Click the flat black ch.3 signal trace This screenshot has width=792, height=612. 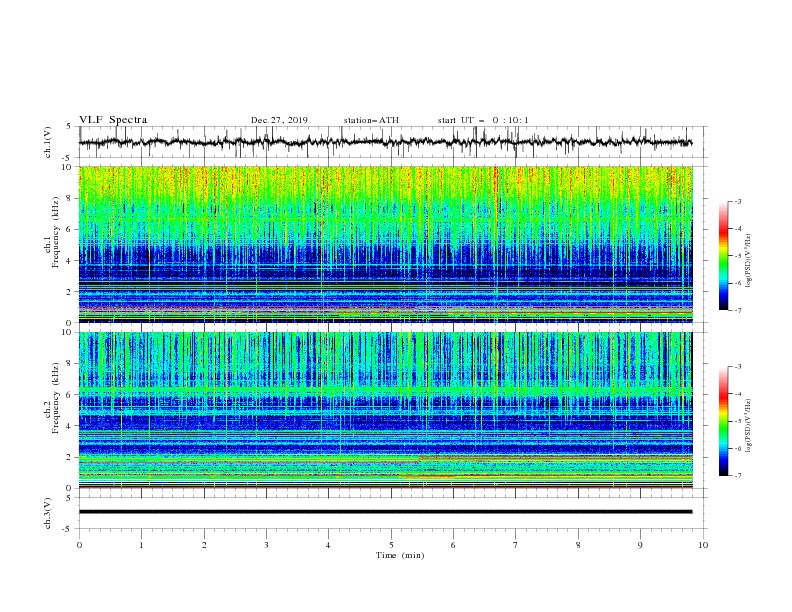(385, 512)
